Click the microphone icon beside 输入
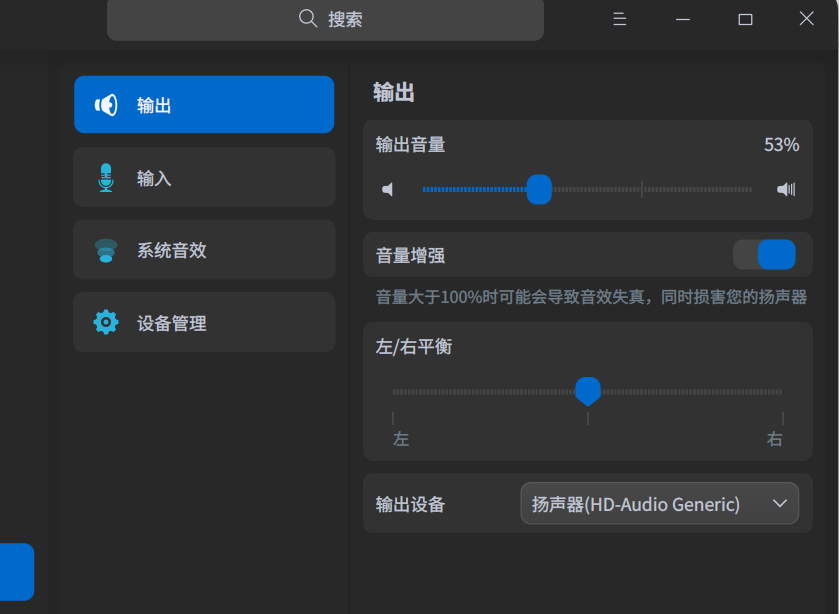 pyautogui.click(x=106, y=178)
